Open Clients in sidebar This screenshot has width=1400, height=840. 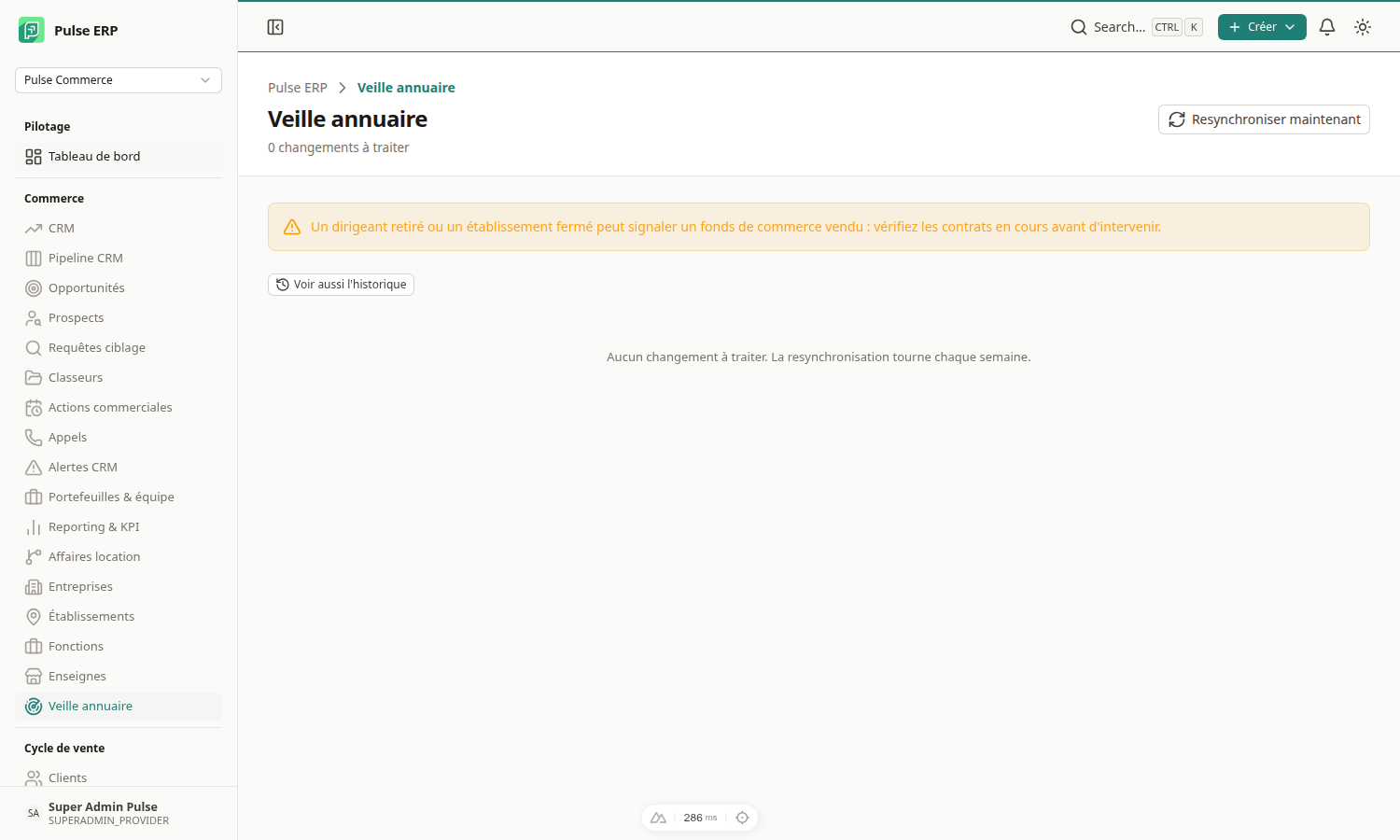[119, 777]
